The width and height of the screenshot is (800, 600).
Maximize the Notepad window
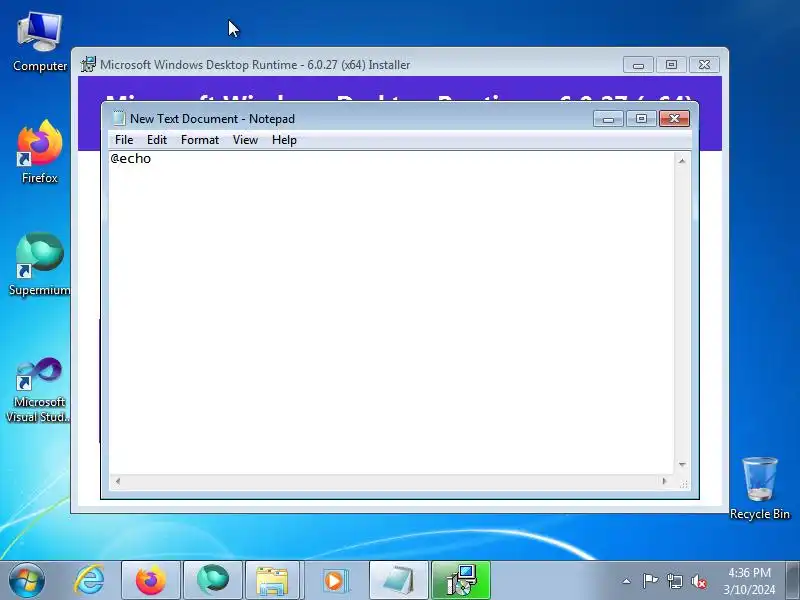point(641,119)
